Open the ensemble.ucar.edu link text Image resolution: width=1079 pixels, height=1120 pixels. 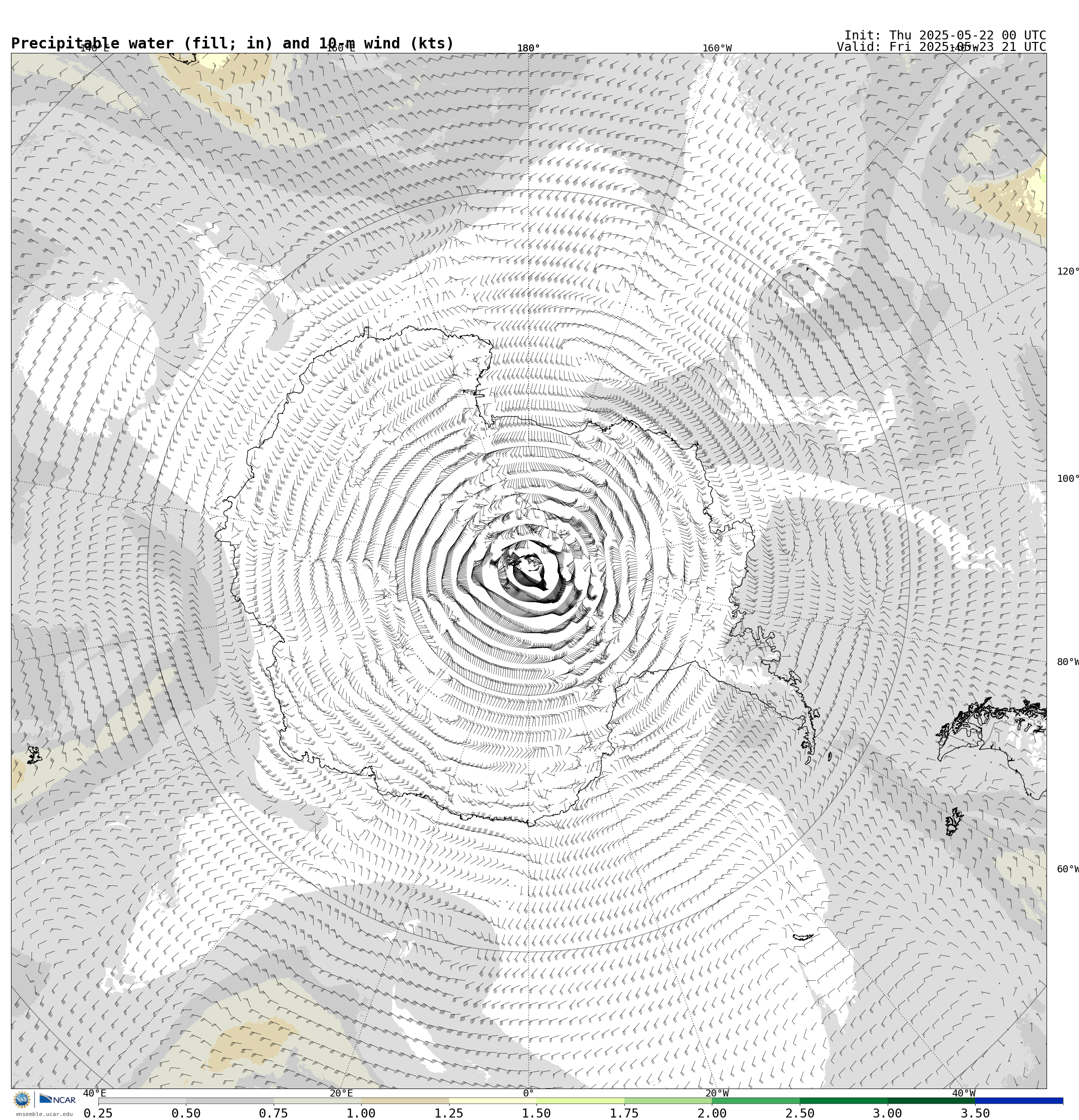pos(44,1115)
